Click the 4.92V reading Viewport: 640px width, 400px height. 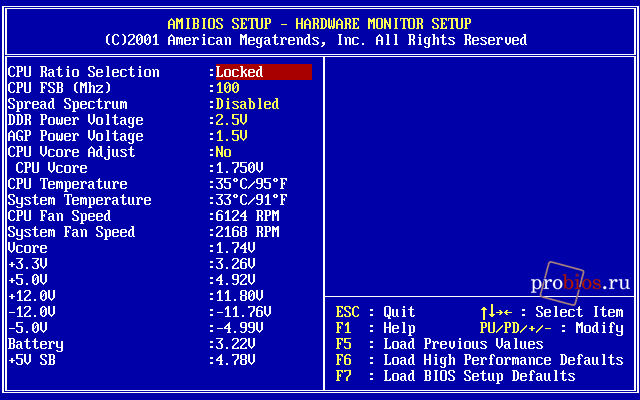(x=236, y=280)
